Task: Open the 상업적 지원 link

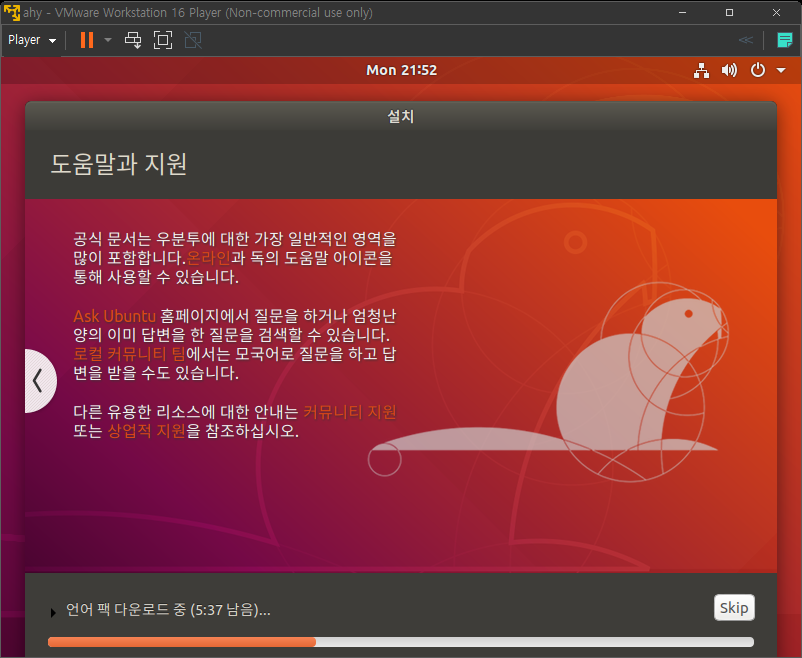Action: (146, 430)
